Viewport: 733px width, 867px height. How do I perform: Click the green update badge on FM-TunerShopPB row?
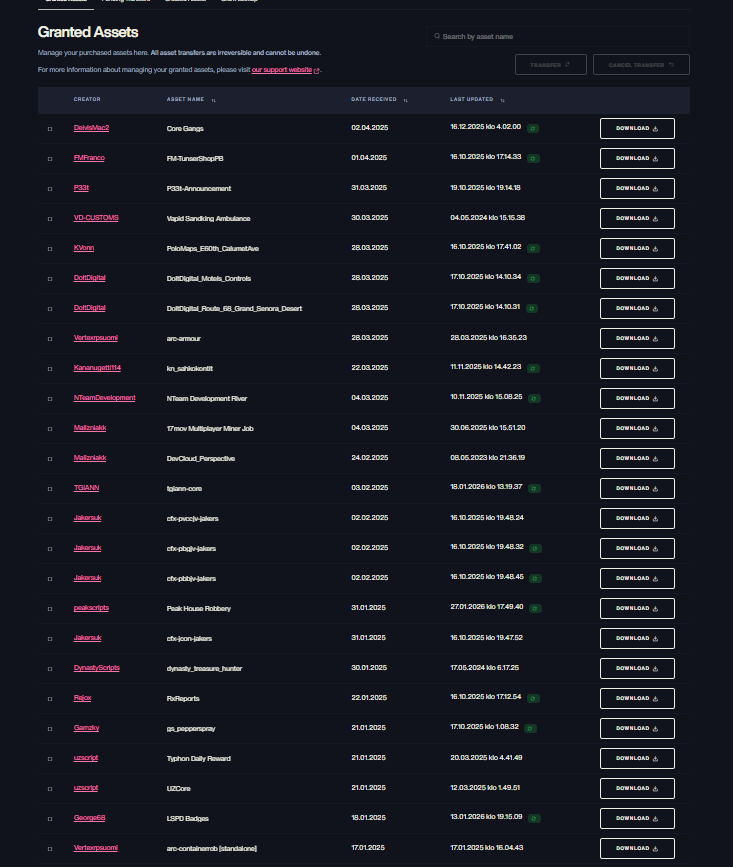tap(533, 159)
